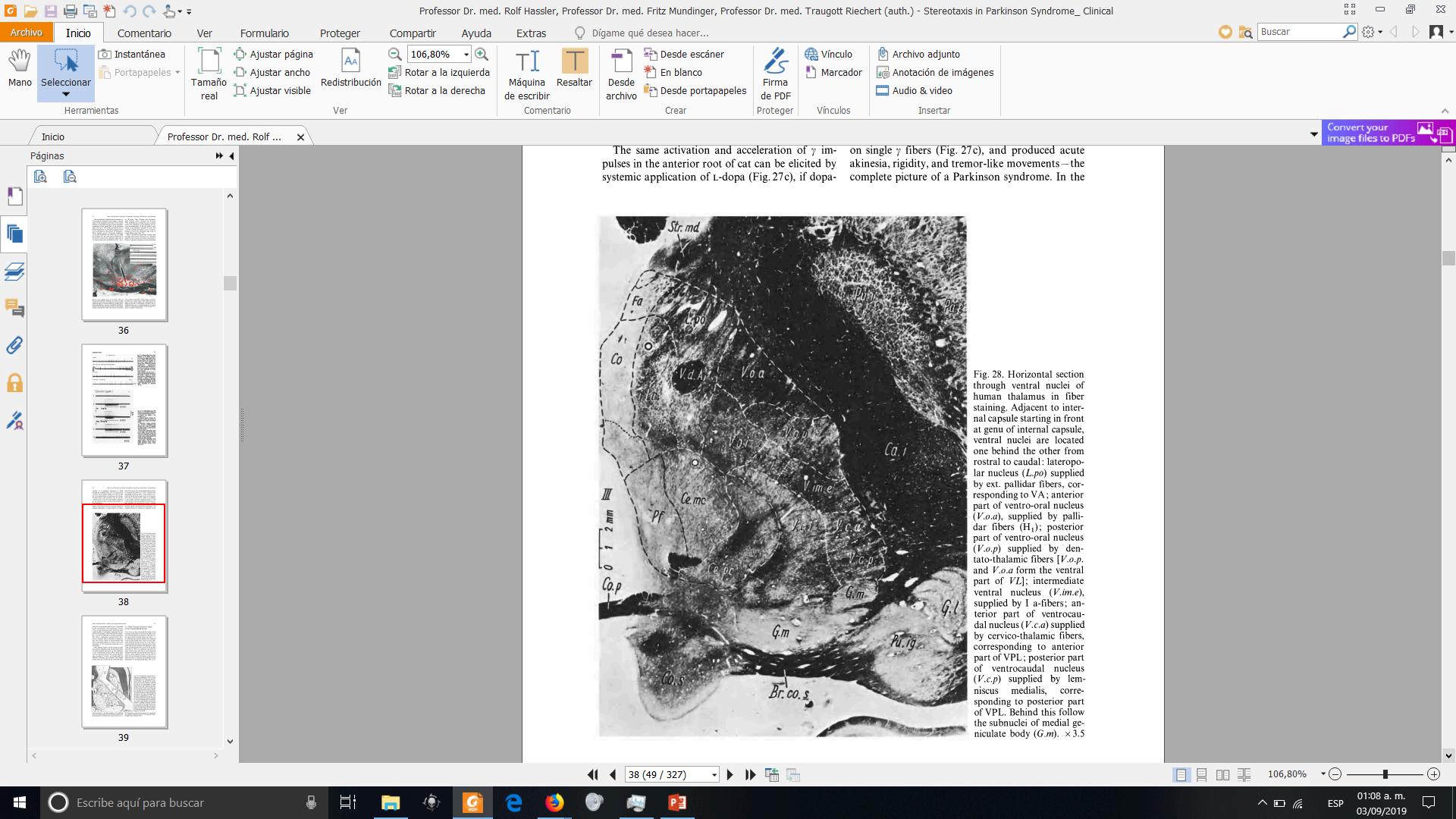Image resolution: width=1456 pixels, height=819 pixels.
Task: Open the page number dropdown
Action: click(x=714, y=775)
